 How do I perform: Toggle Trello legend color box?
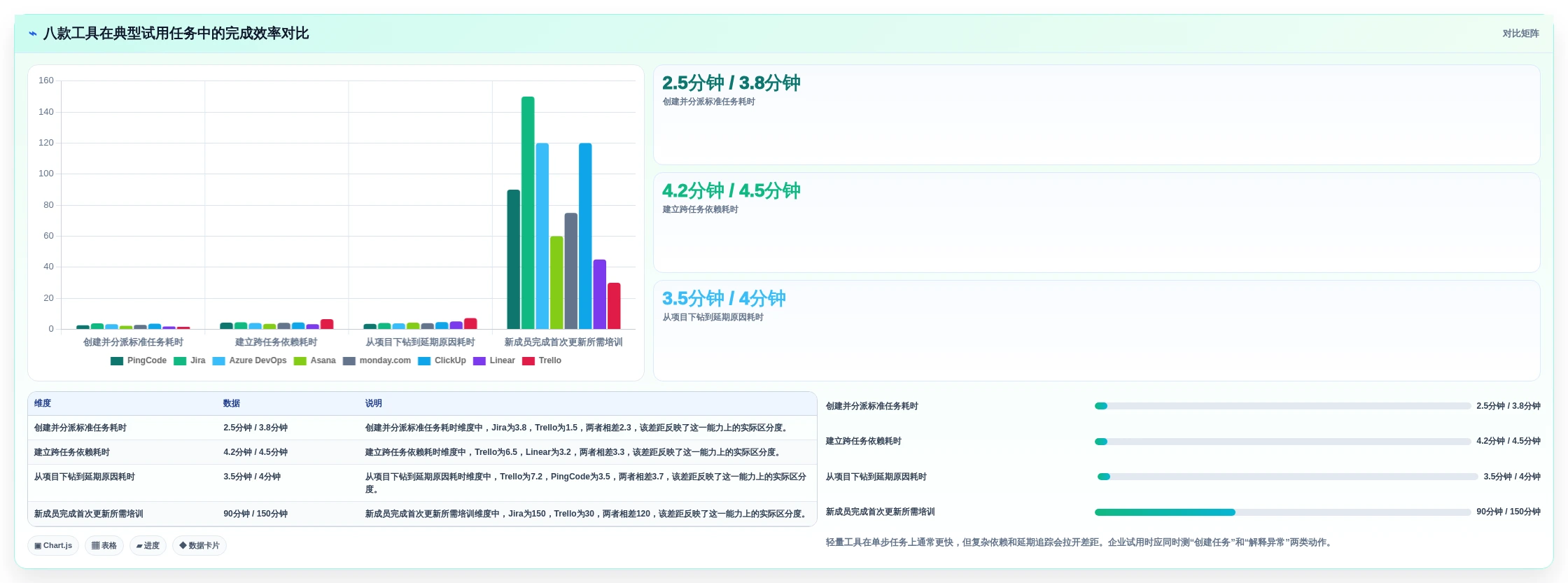pyautogui.click(x=528, y=361)
